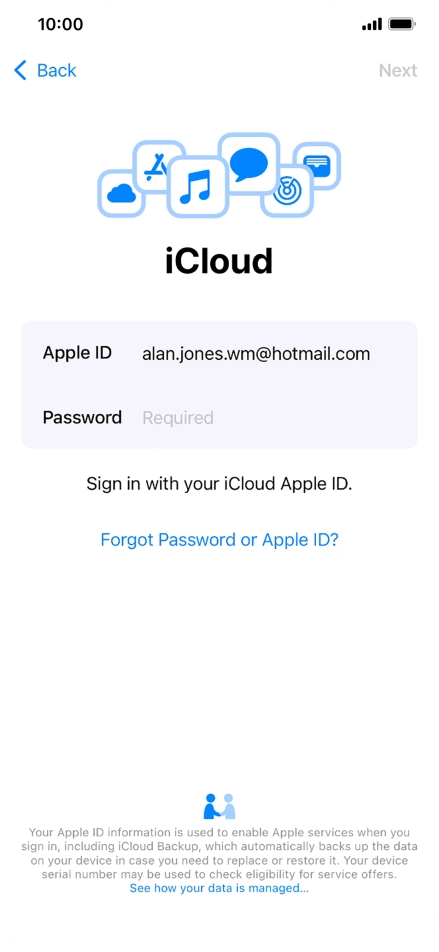Tap the battery status icon
This screenshot has height=952, width=439.
(x=401, y=24)
